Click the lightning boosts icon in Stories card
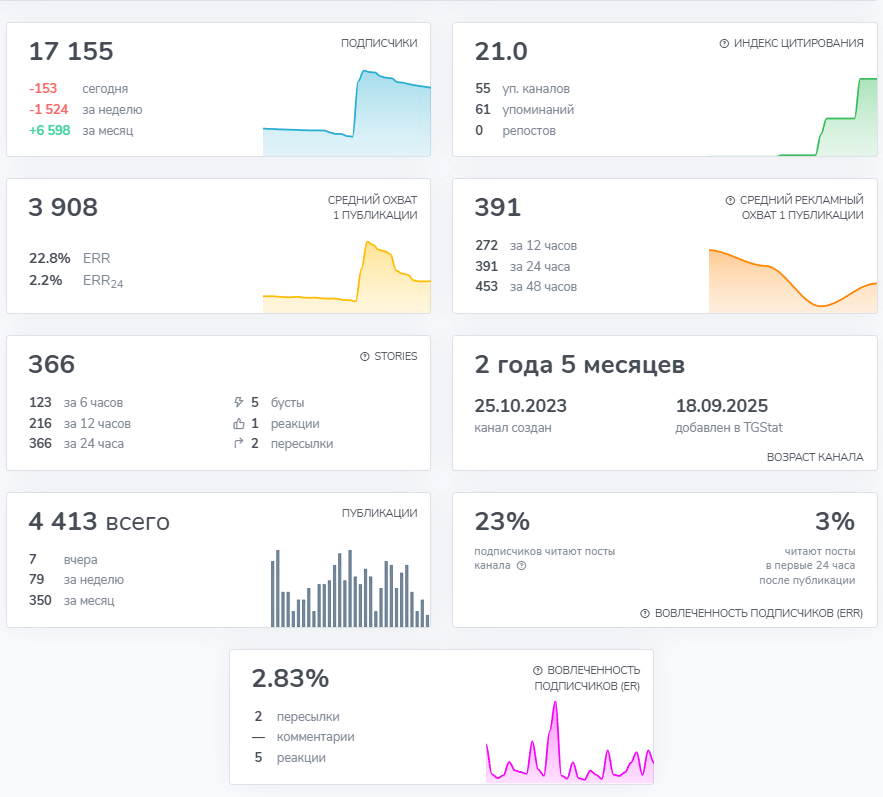This screenshot has height=797, width=883. 237,403
